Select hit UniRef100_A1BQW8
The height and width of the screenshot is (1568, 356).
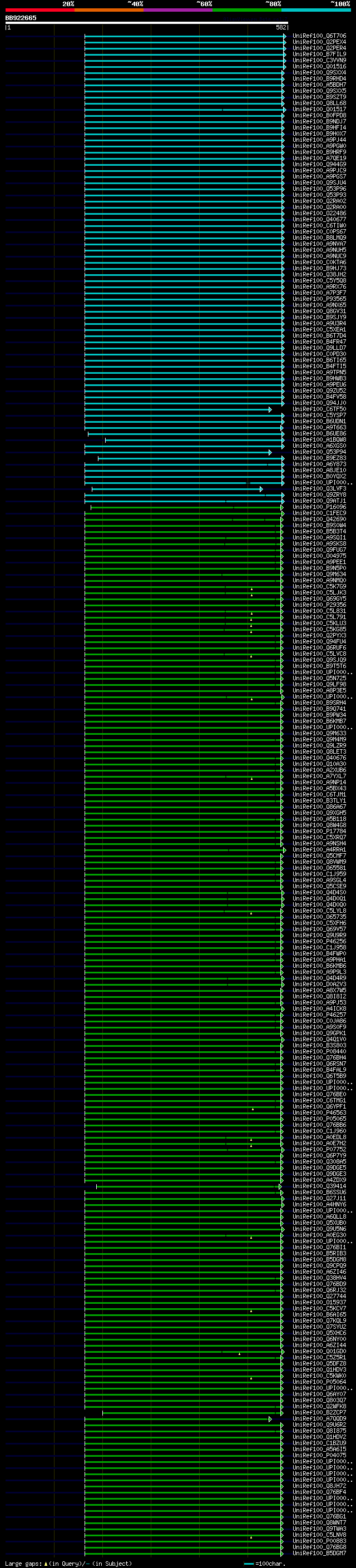pyautogui.click(x=319, y=439)
